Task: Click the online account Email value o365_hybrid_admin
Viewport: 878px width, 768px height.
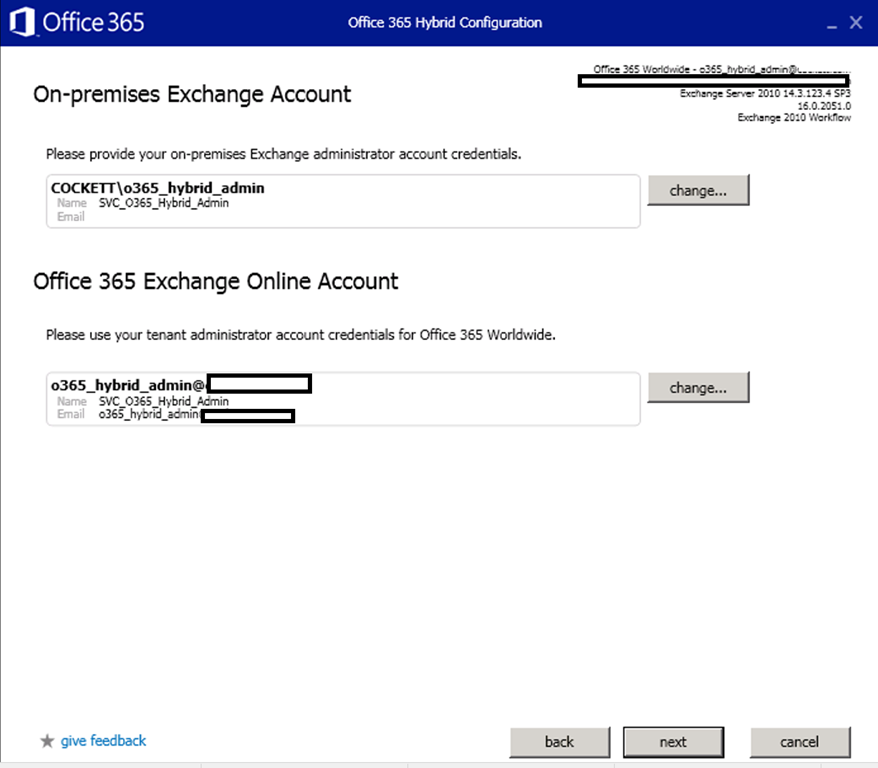Action: click(150, 414)
